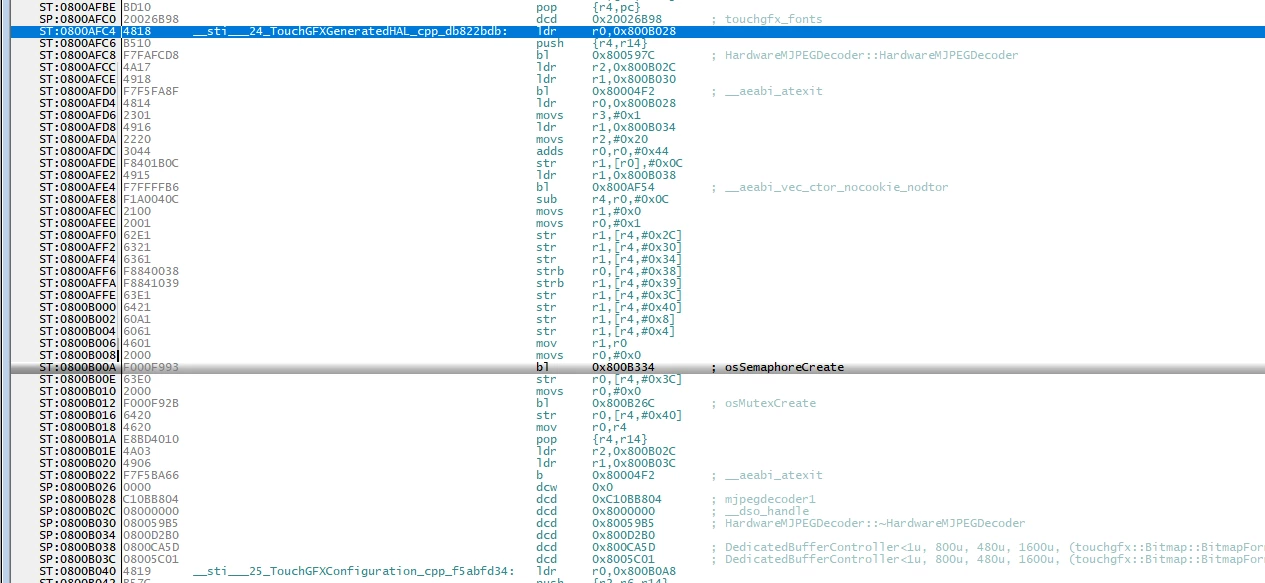Select opcode bytes F8841039
The image size is (1265, 583).
(151, 283)
